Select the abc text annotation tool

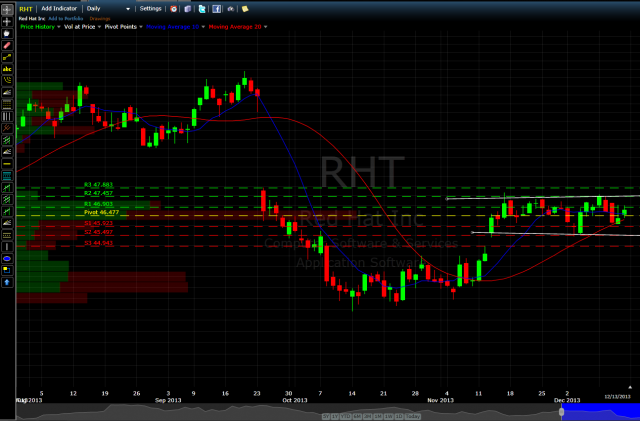(7, 69)
